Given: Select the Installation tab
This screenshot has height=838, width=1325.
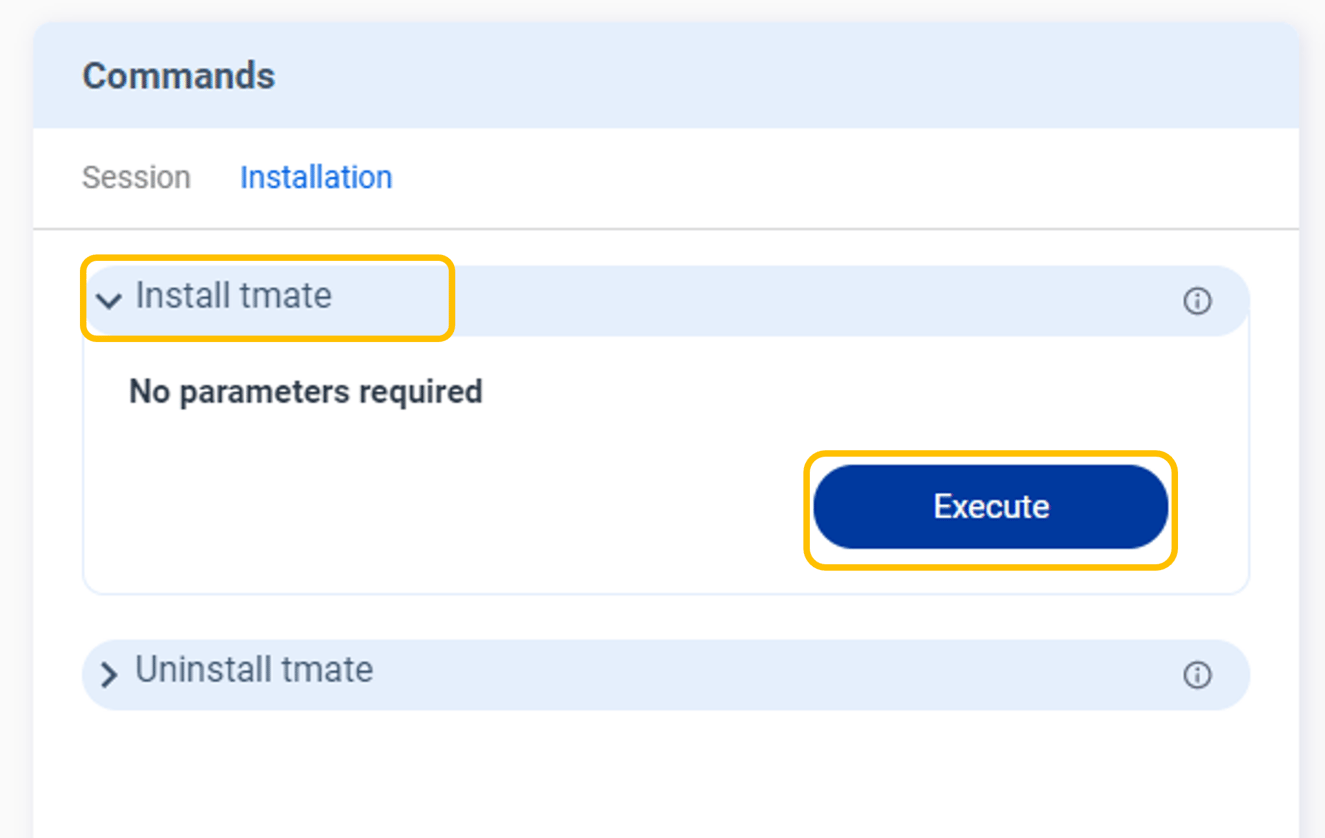Looking at the screenshot, I should coord(316,177).
